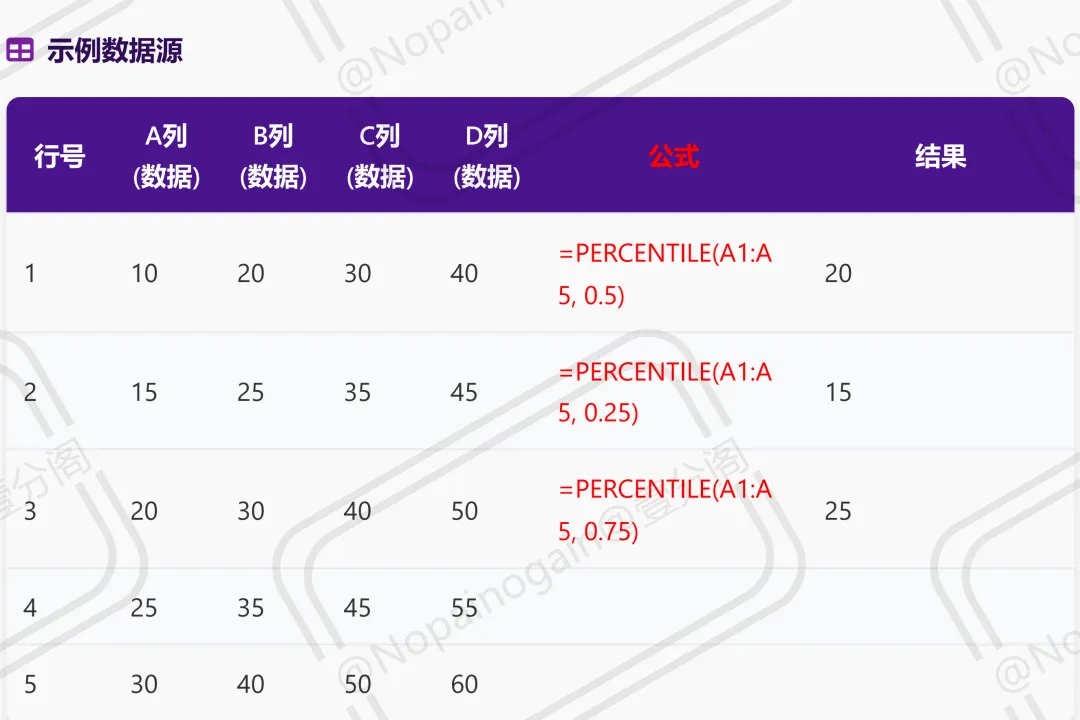Select result value 25 in 结果 column
The image size is (1080, 720).
coord(838,511)
